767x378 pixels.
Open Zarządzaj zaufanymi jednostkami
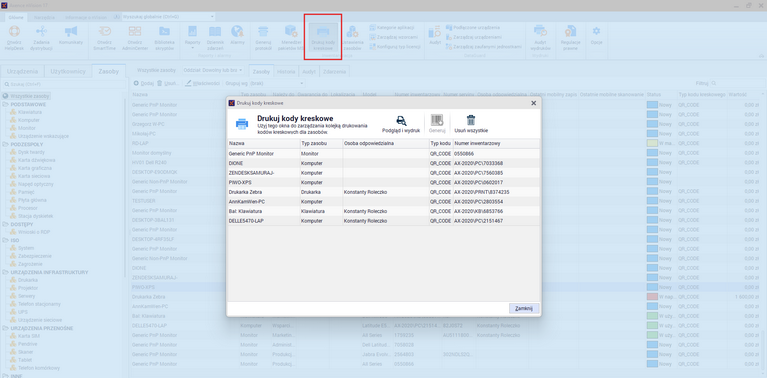pyautogui.click(x=484, y=46)
